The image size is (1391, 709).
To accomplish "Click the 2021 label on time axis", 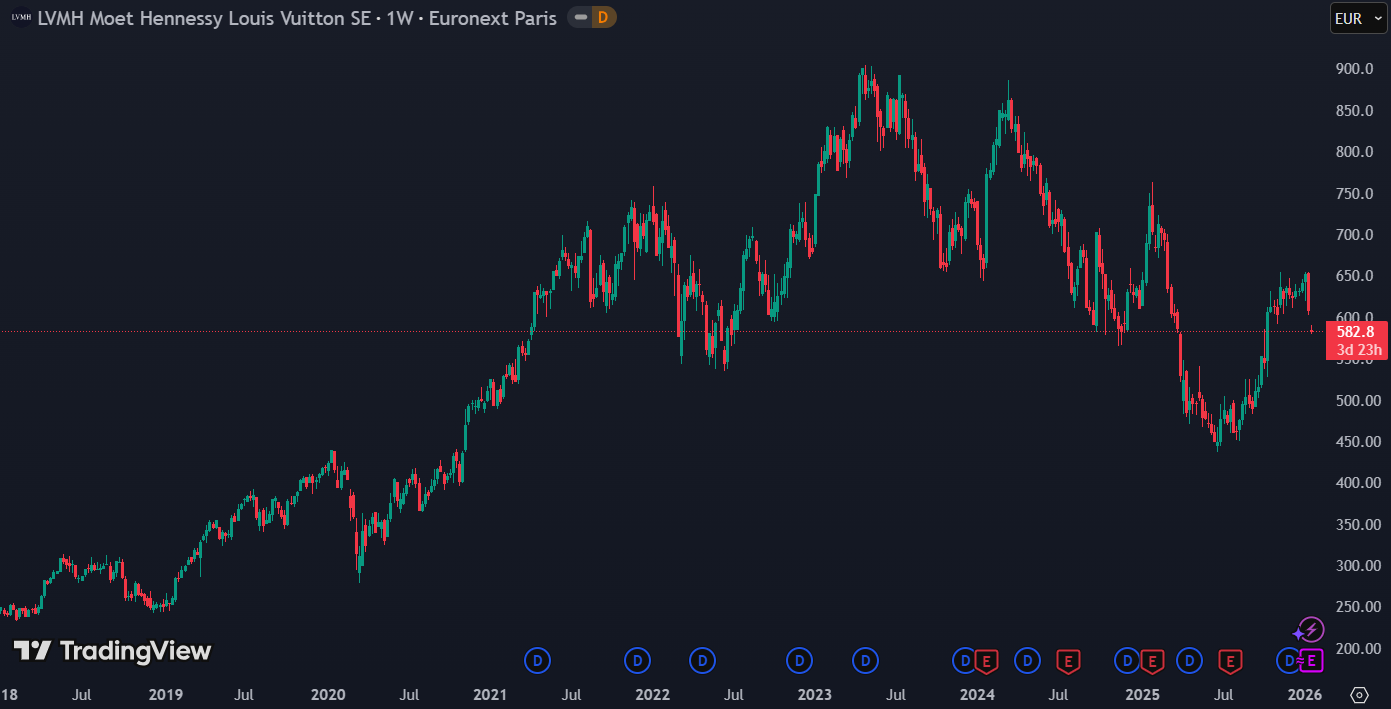I will [490, 694].
